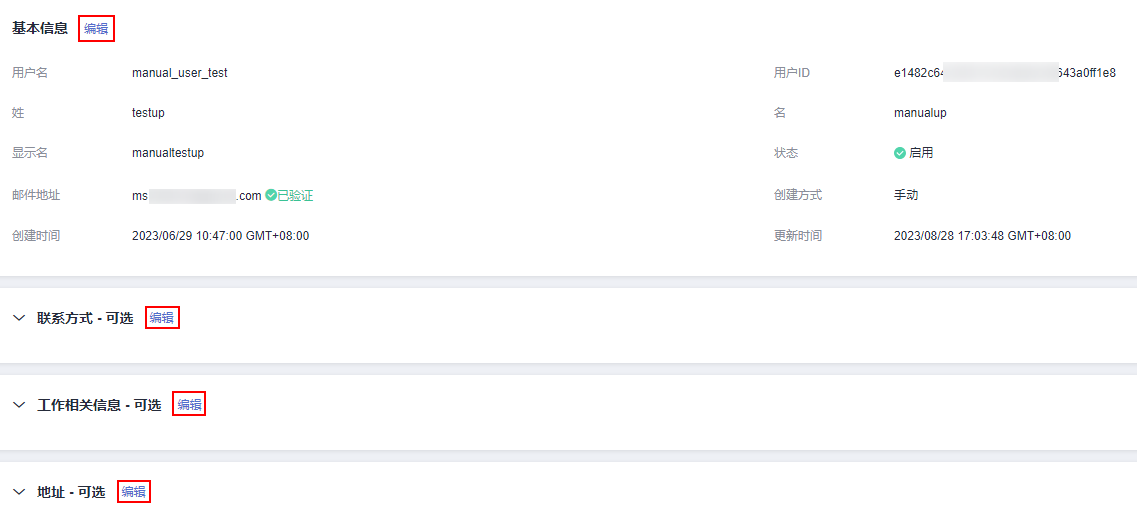
Task: Select display name manualtestup
Action: 168,153
